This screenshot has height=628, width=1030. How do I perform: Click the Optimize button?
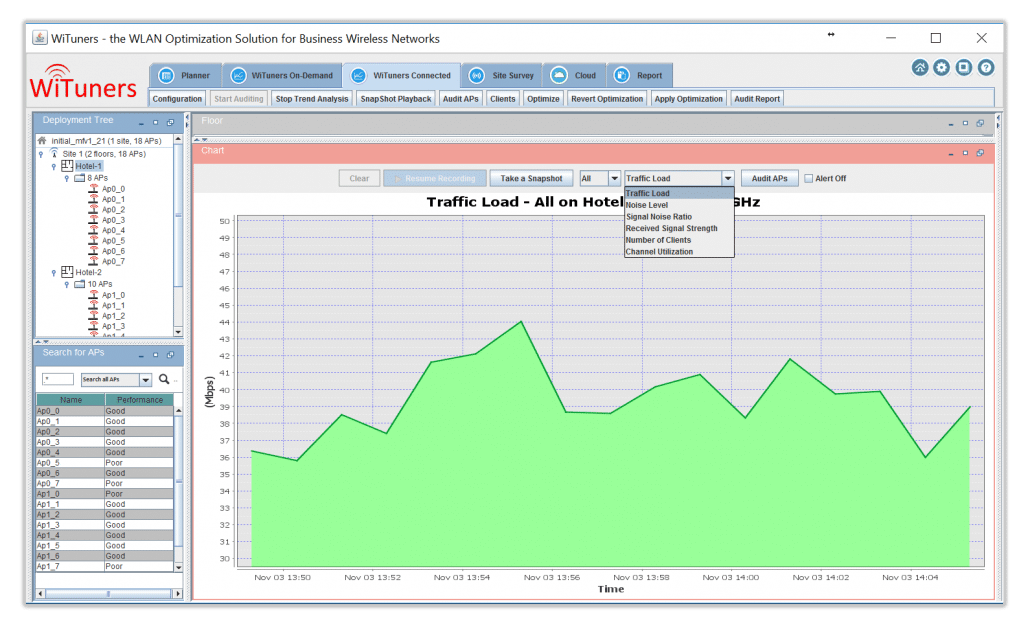tap(543, 99)
